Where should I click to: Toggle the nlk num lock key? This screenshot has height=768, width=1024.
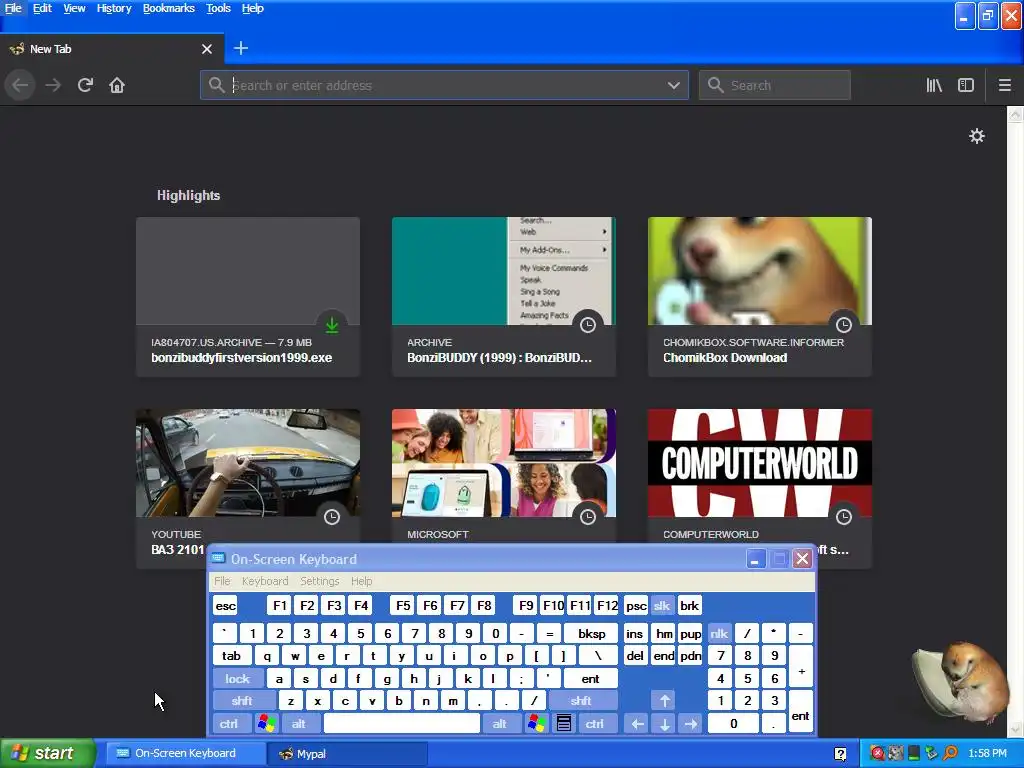(x=719, y=633)
